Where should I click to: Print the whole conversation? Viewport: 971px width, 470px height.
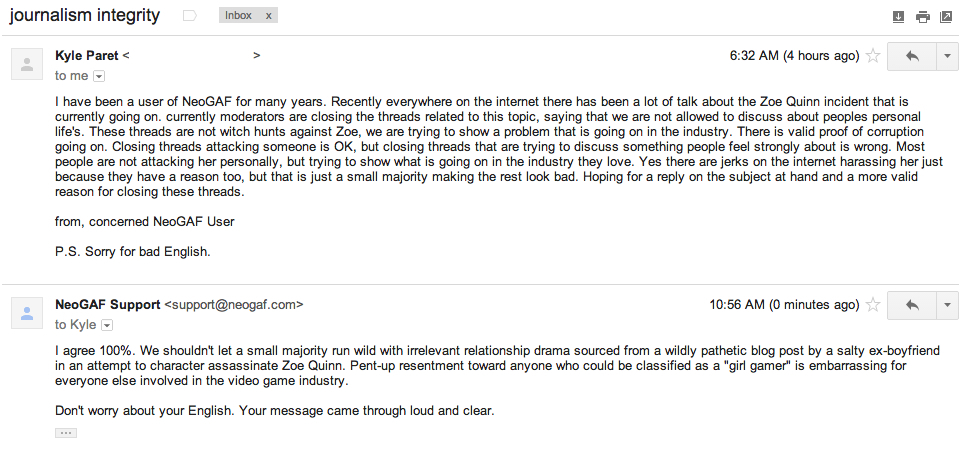(x=922, y=17)
